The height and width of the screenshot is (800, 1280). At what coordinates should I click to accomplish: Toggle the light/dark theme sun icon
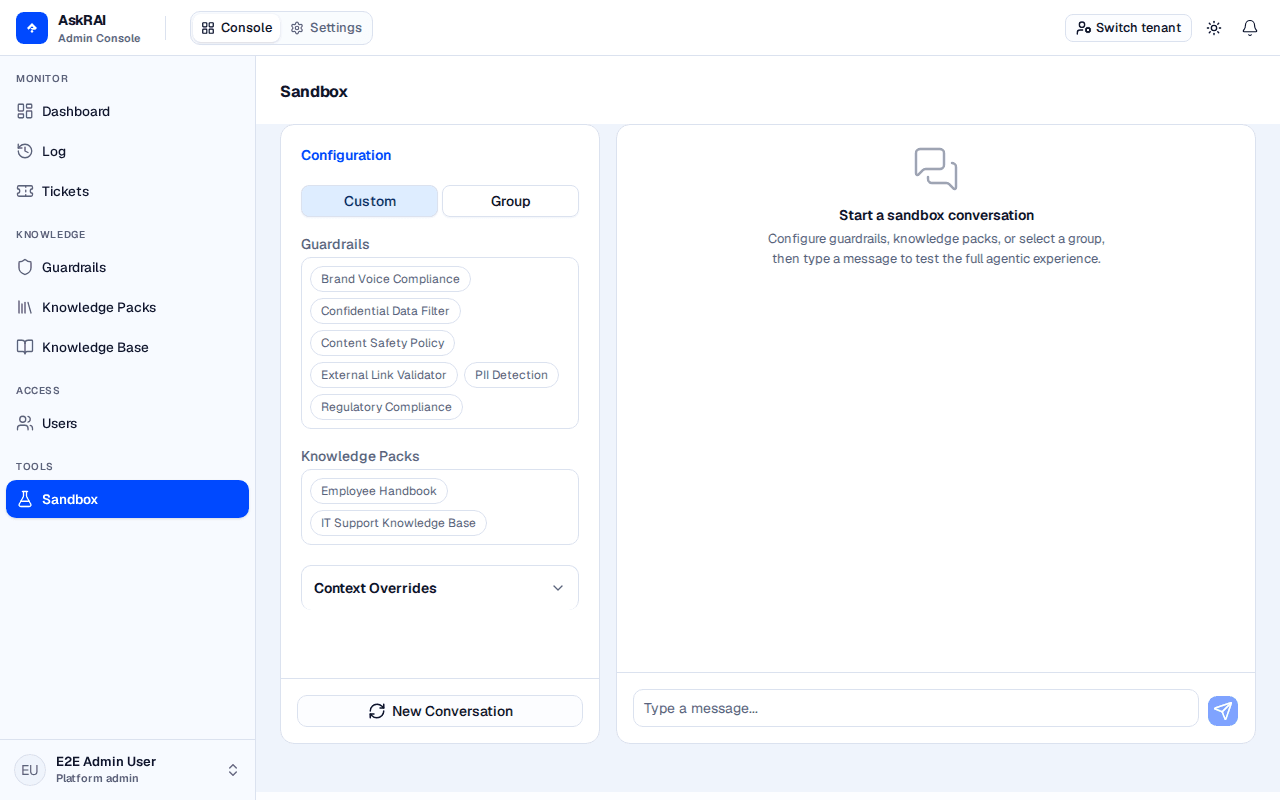click(1214, 28)
